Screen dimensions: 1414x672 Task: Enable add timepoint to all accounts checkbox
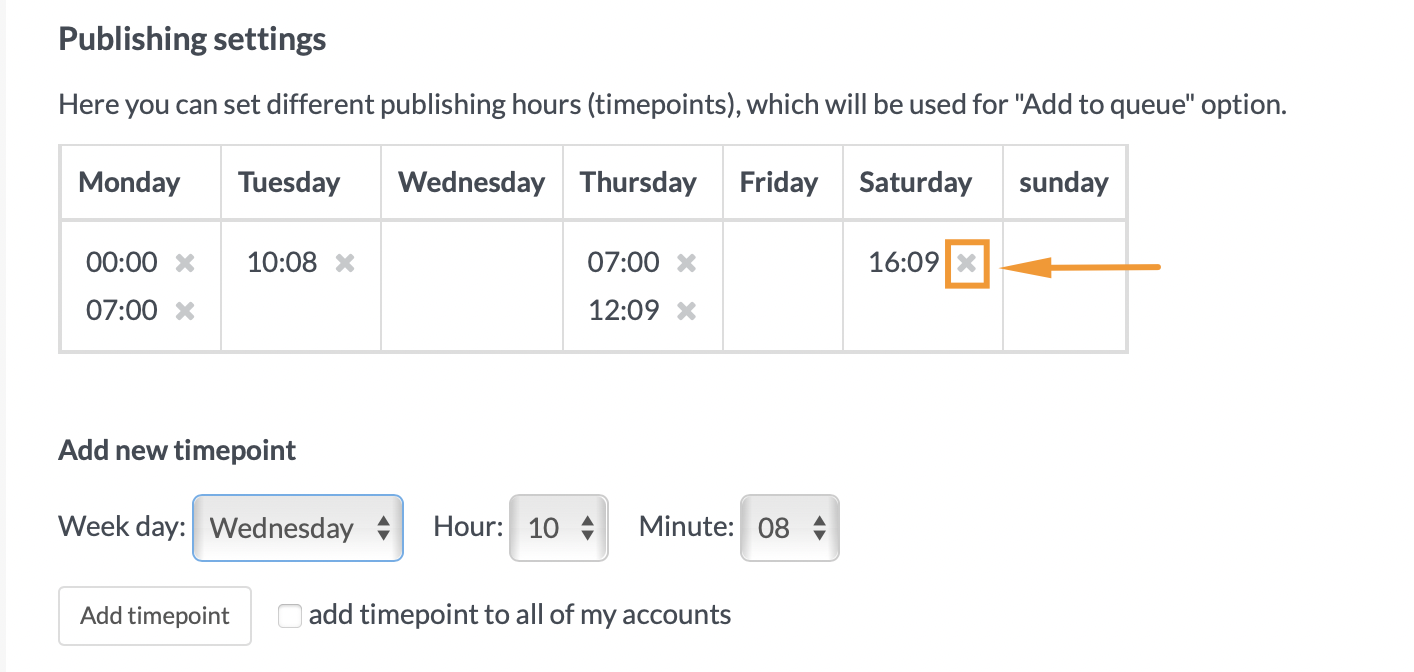pos(290,616)
